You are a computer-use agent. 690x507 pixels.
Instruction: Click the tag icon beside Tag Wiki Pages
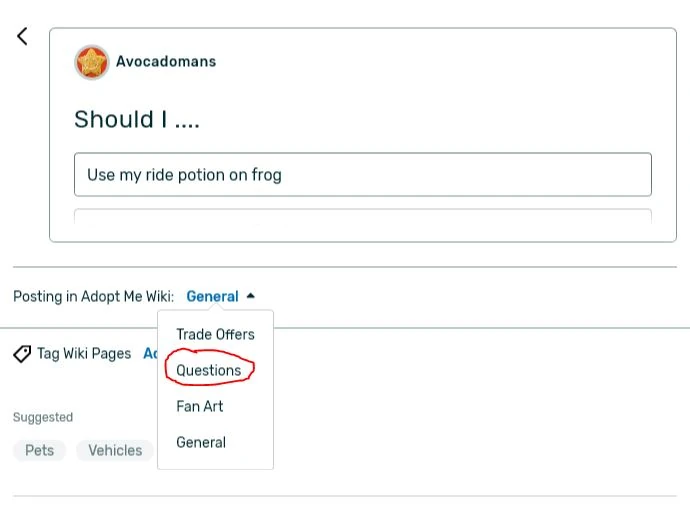pyautogui.click(x=22, y=354)
